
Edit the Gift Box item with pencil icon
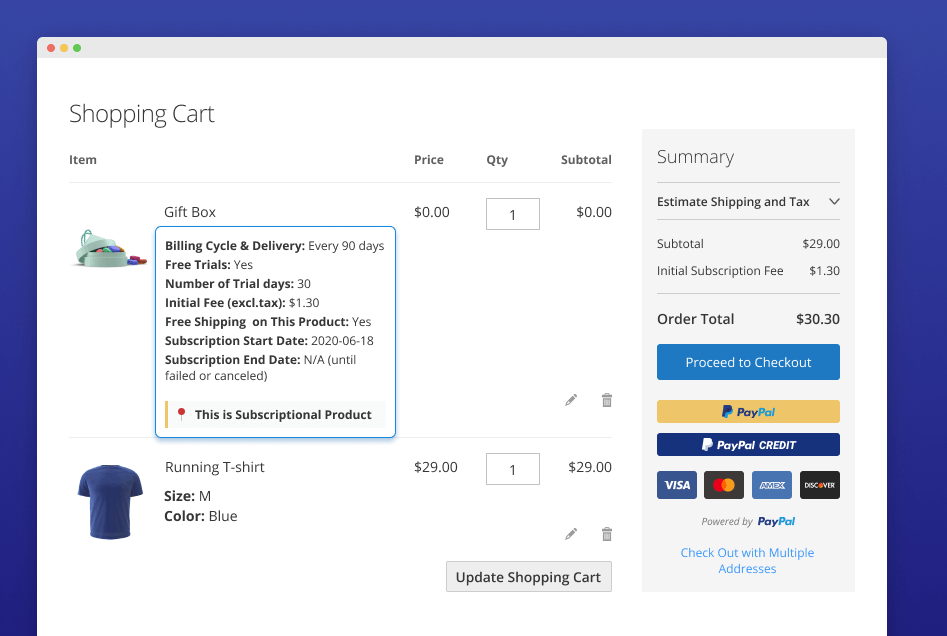click(571, 400)
